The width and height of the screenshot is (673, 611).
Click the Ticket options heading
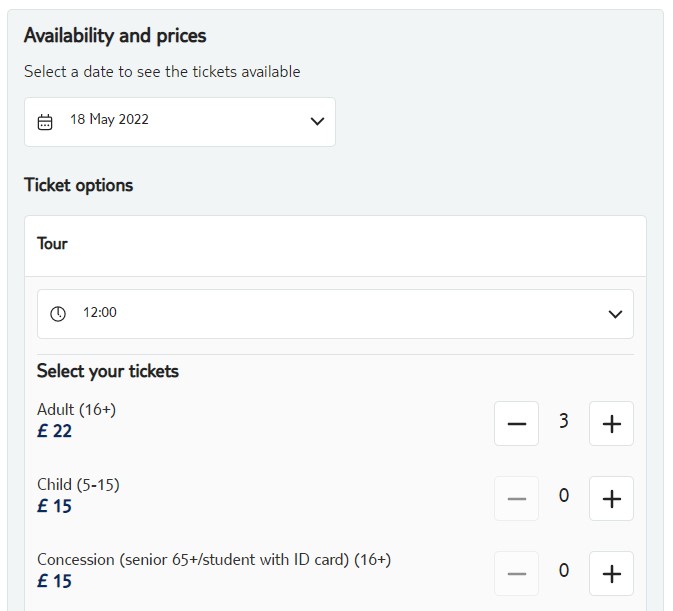tap(78, 185)
